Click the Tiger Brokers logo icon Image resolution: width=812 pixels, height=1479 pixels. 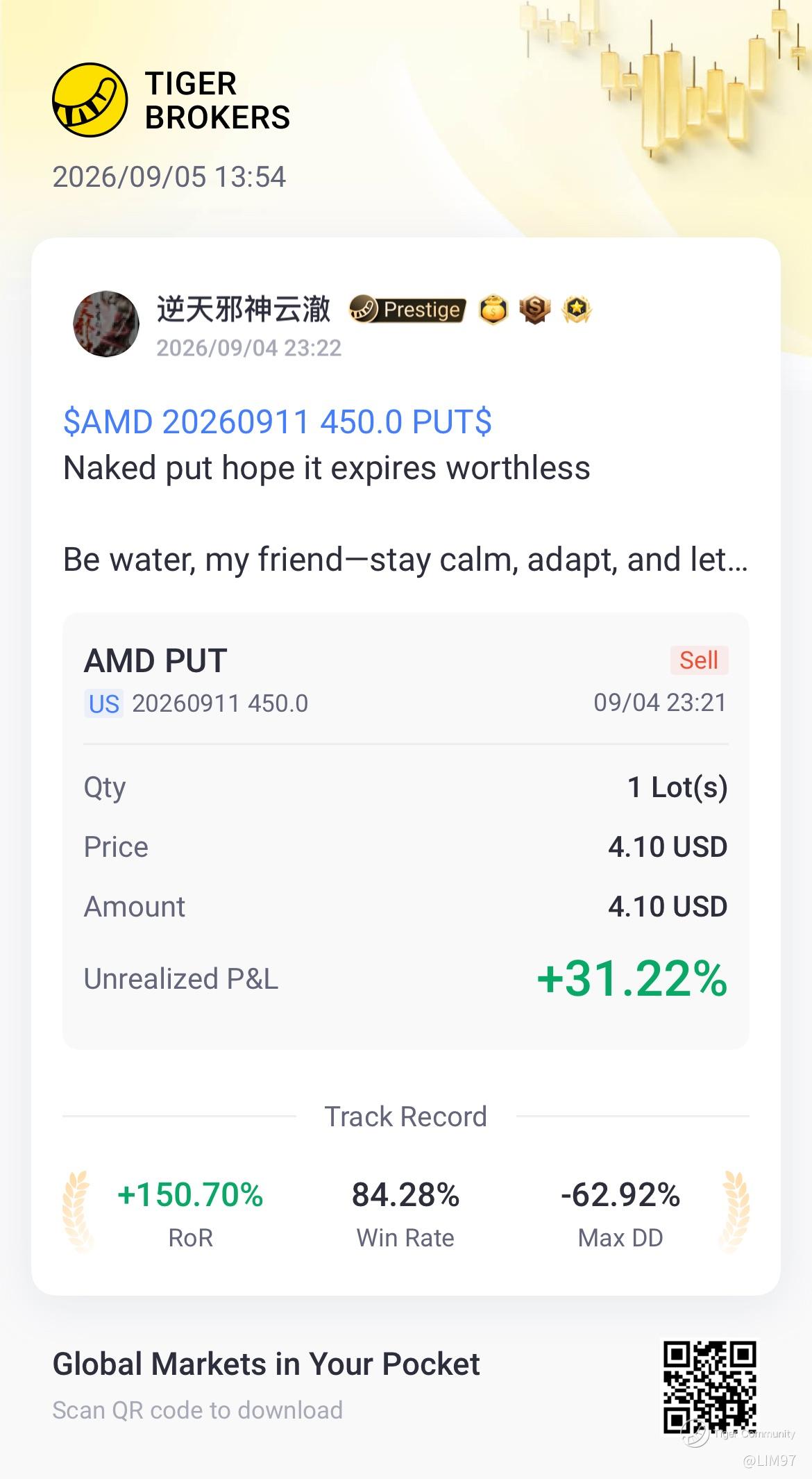tap(90, 100)
